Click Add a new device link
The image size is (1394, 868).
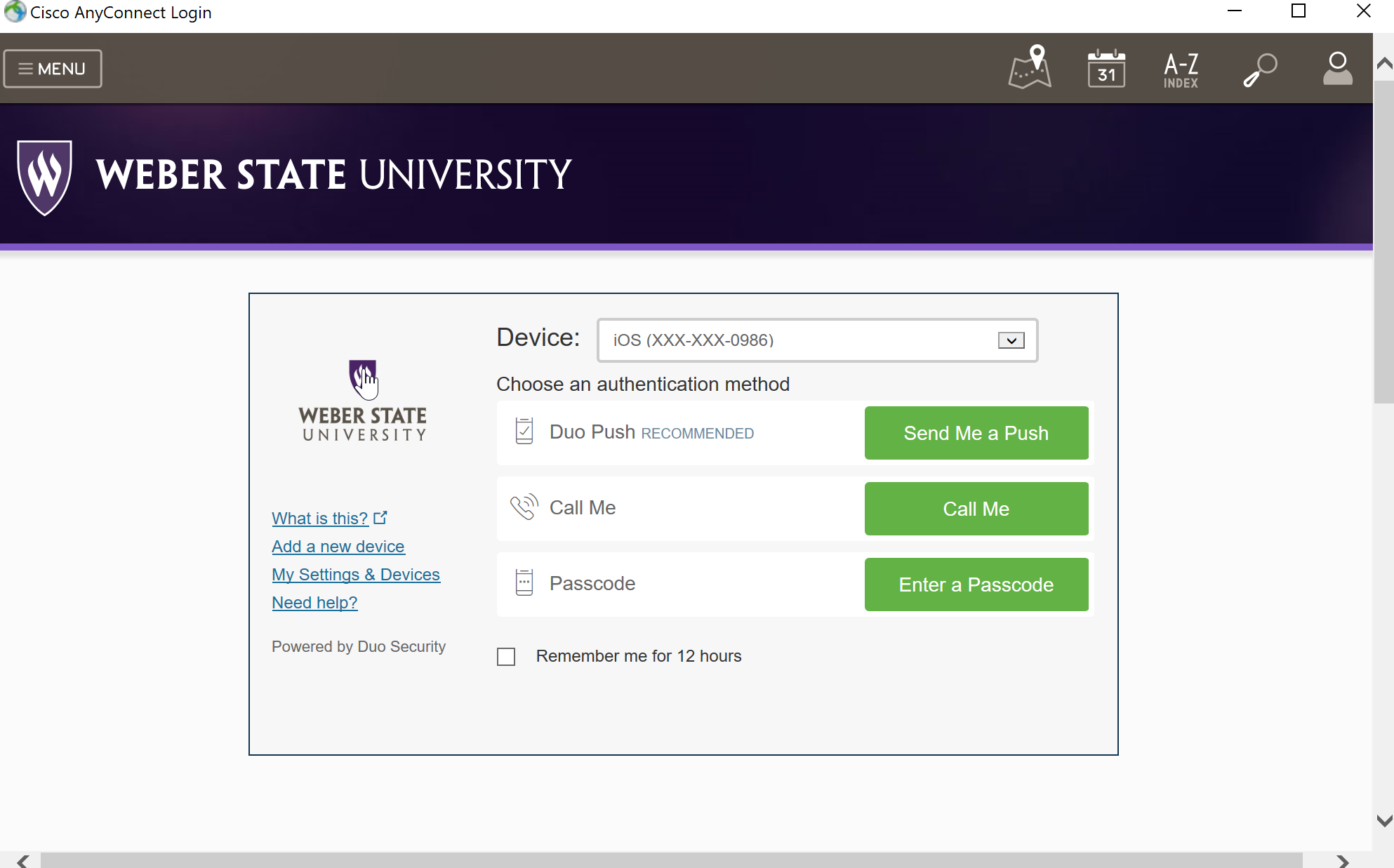coord(338,547)
